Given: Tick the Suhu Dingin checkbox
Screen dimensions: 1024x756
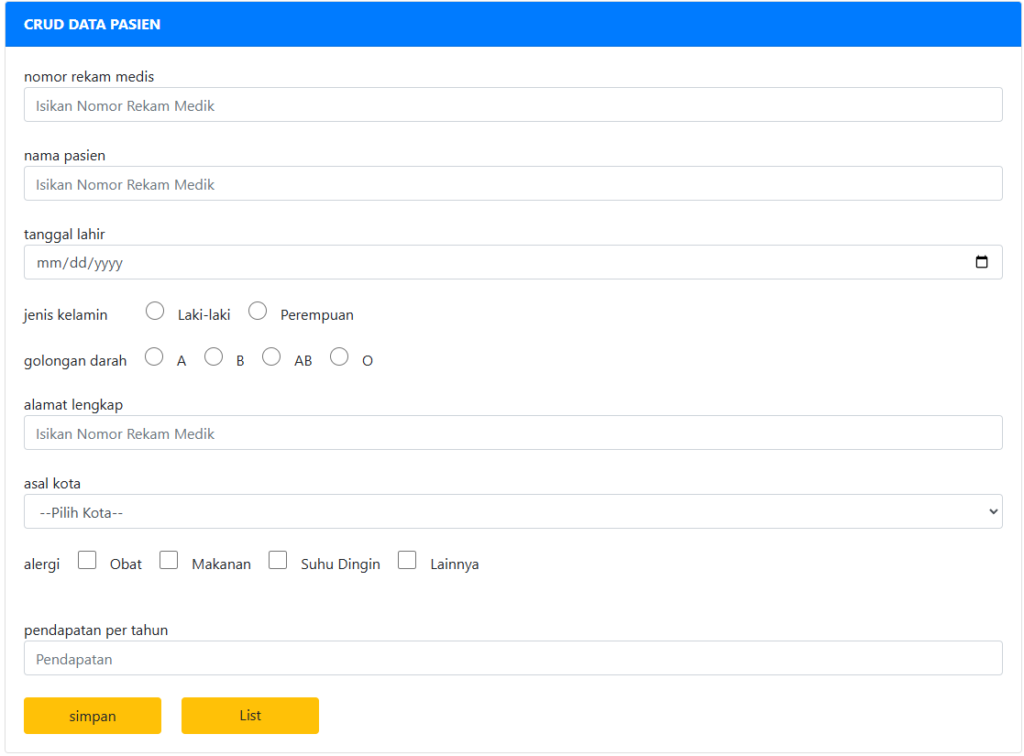Looking at the screenshot, I should 278,560.
